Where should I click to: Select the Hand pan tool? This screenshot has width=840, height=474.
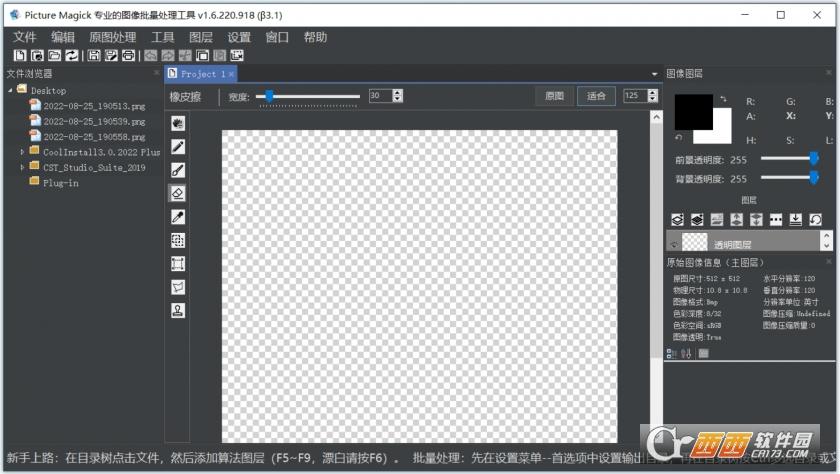coord(178,123)
